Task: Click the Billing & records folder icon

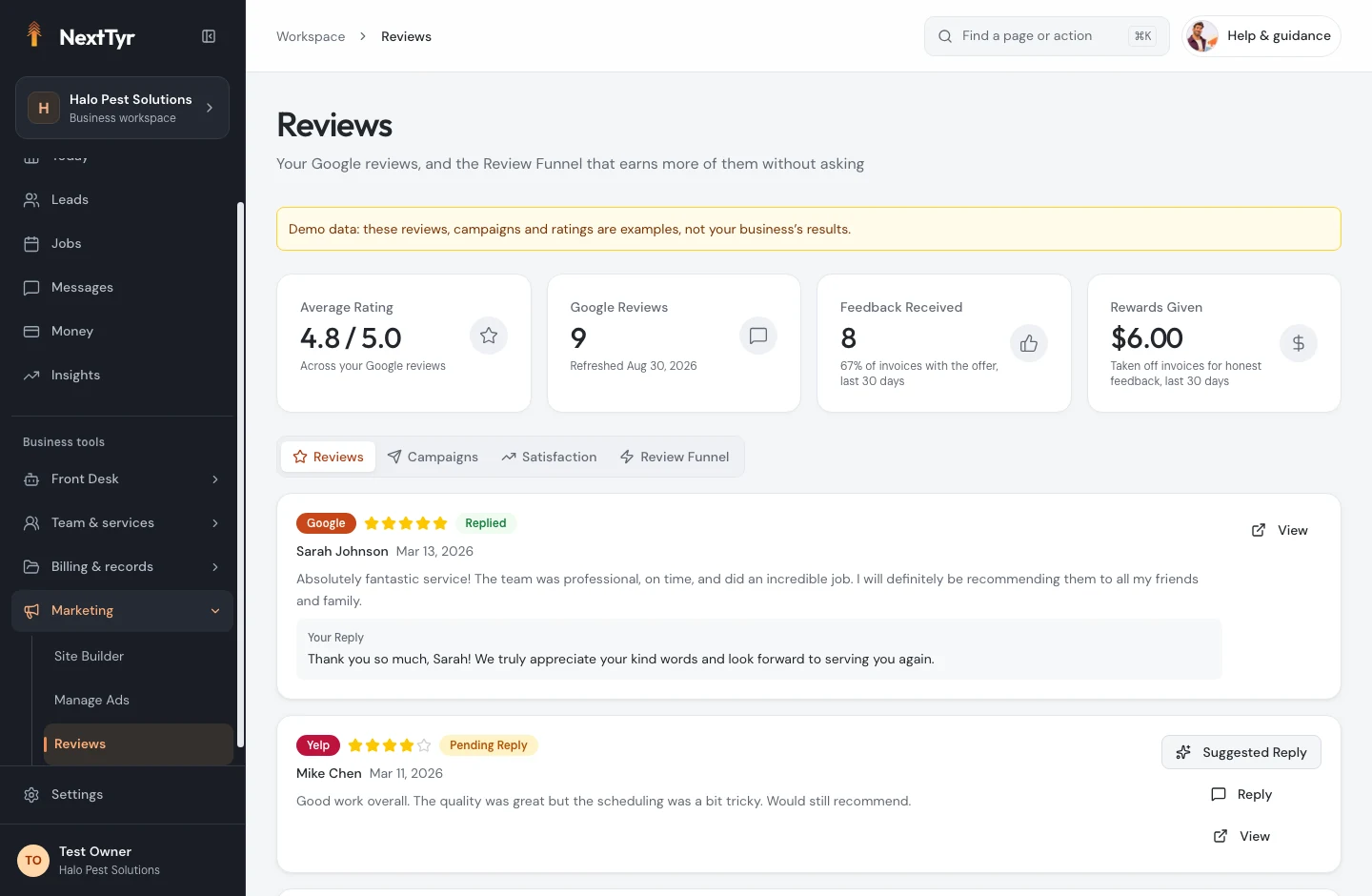Action: [x=31, y=567]
